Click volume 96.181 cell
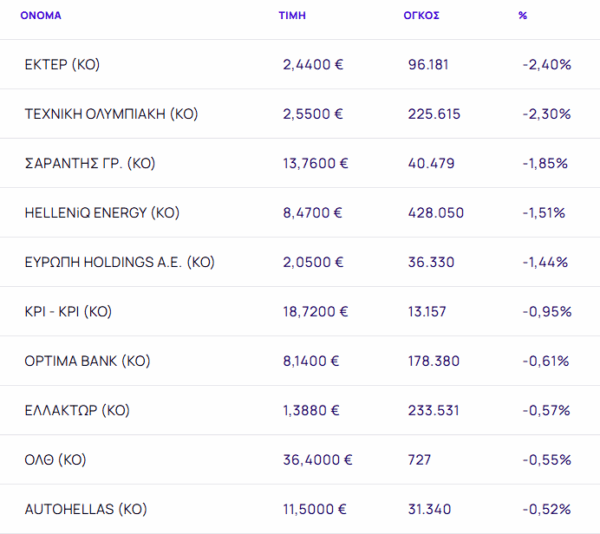 (428, 65)
